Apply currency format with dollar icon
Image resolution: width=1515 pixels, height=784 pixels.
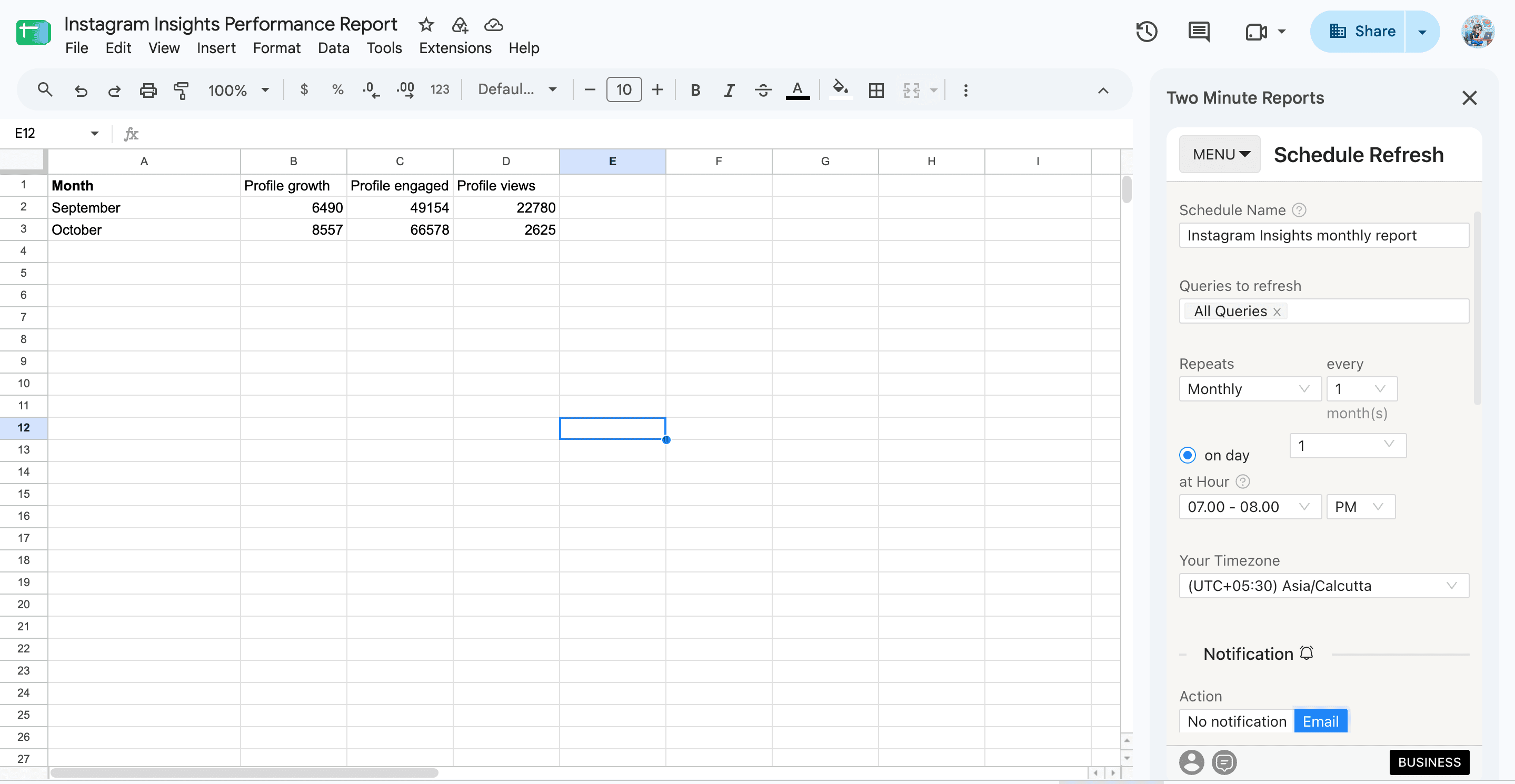pyautogui.click(x=304, y=89)
